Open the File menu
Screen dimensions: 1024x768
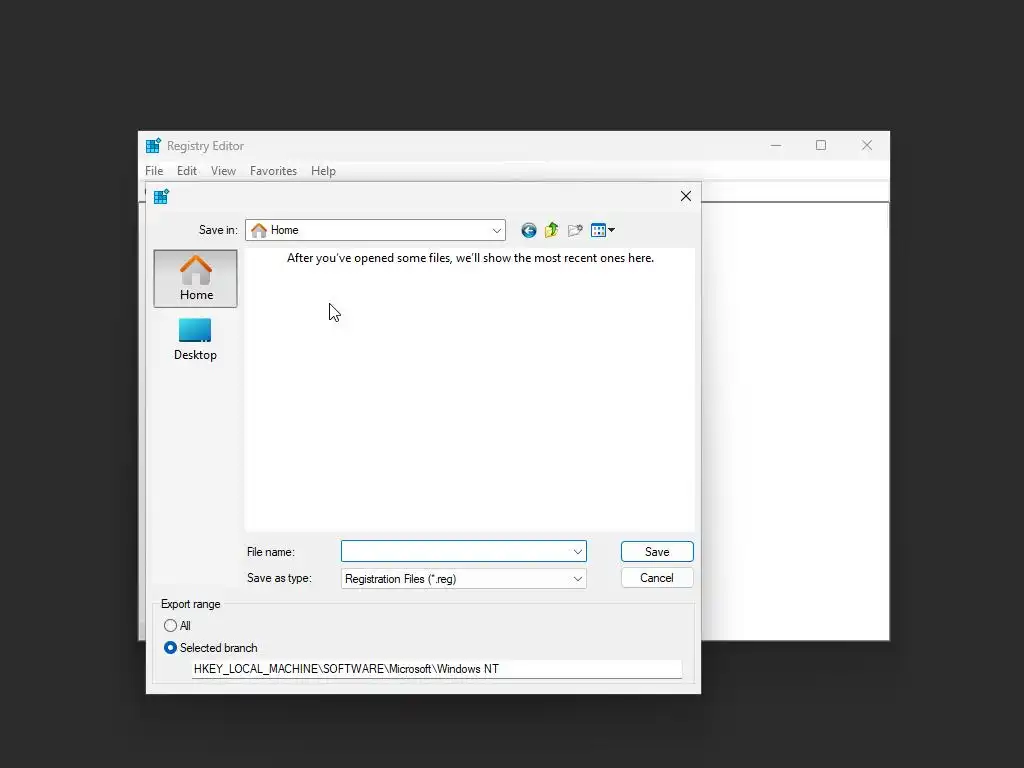[154, 171]
